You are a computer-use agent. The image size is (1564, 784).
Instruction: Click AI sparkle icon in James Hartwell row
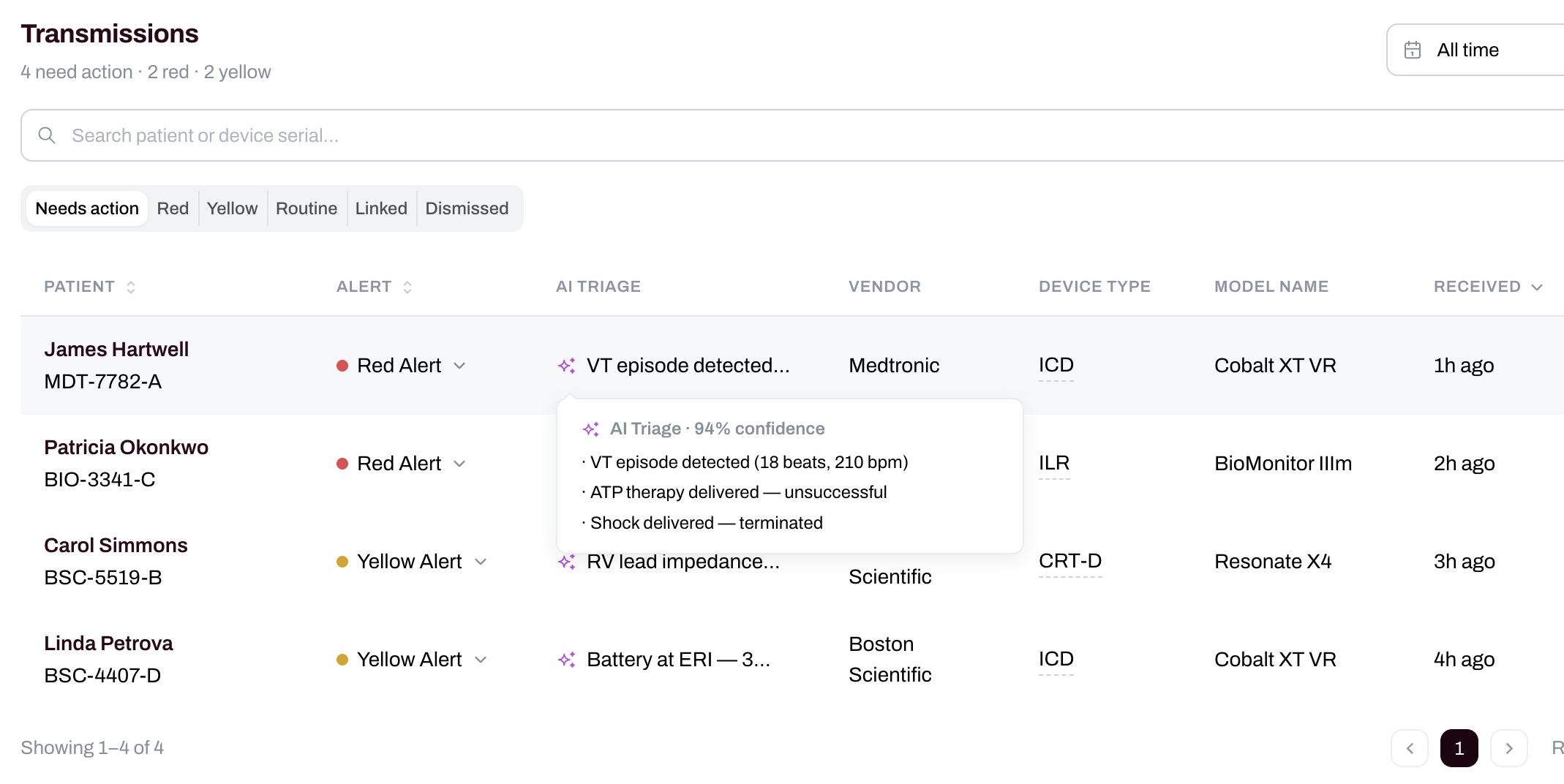(x=567, y=366)
